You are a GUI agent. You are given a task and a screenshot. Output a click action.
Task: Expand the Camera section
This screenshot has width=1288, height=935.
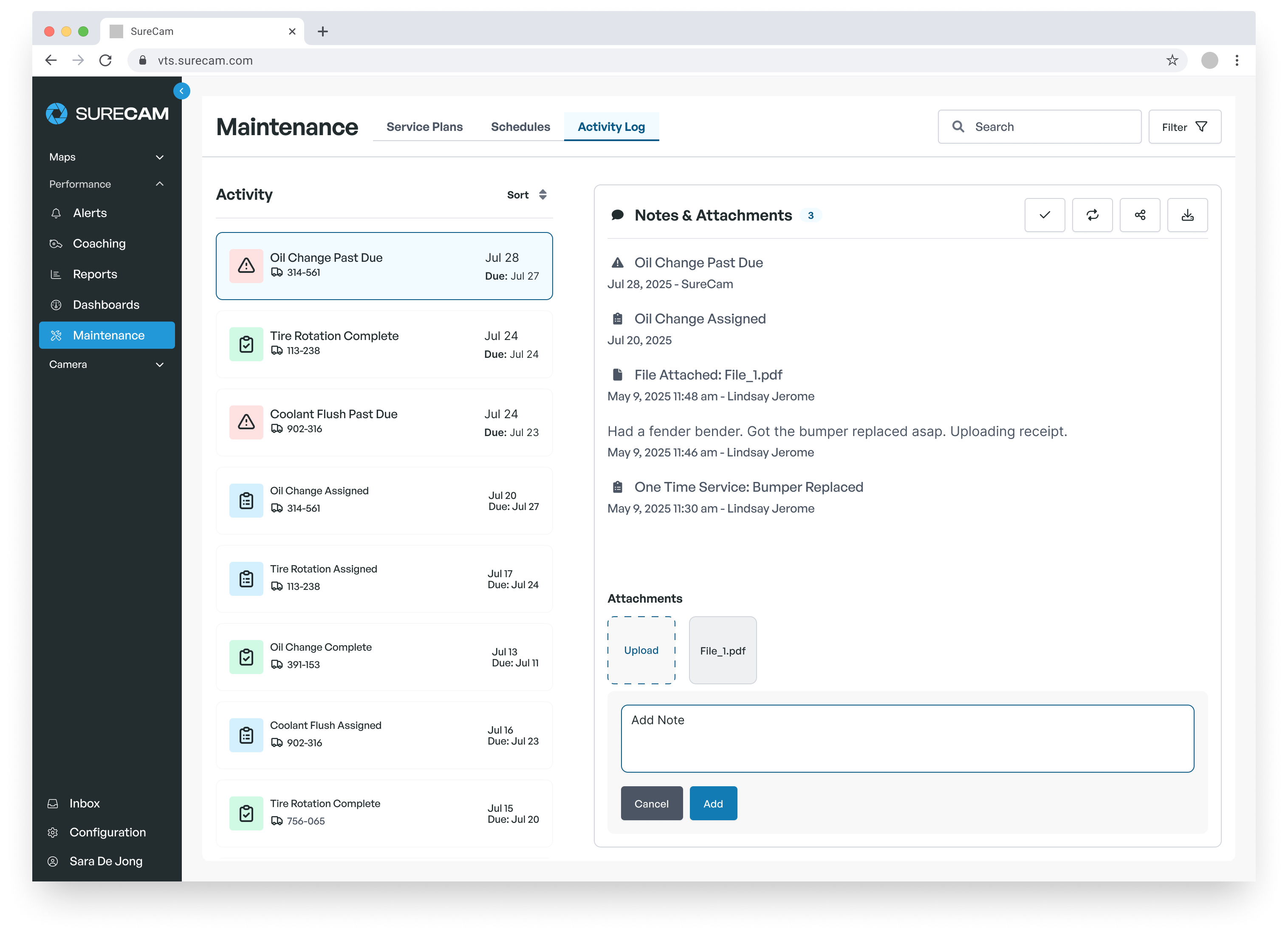[x=159, y=364]
